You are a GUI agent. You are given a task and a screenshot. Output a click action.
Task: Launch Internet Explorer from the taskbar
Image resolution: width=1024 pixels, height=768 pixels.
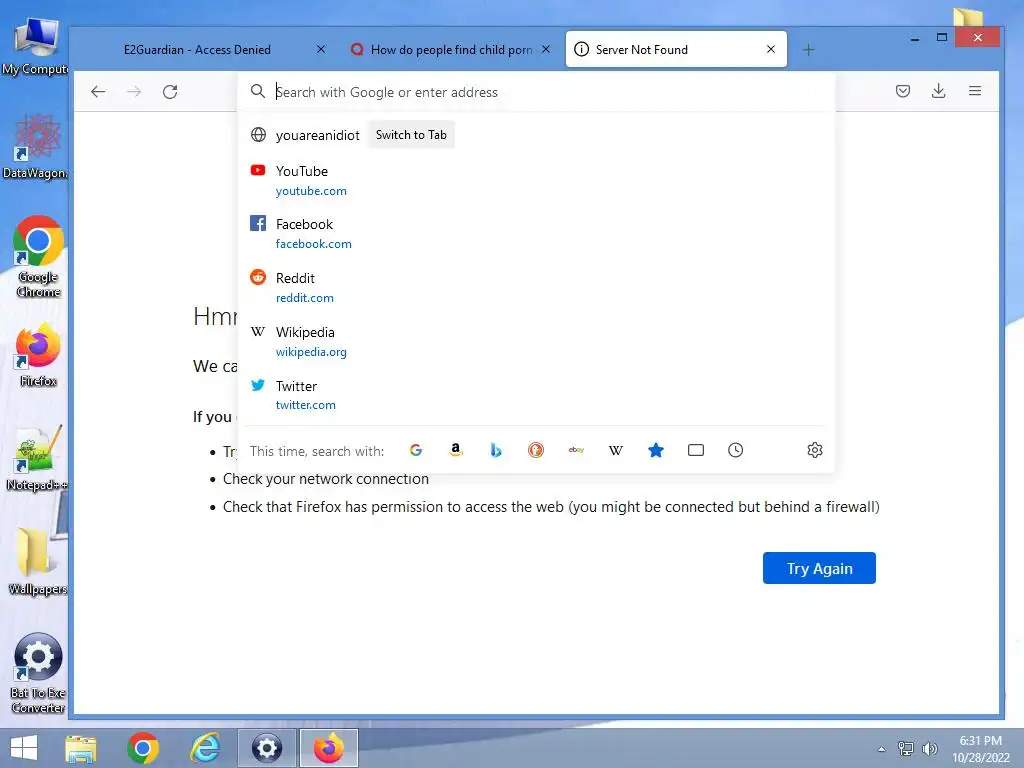(204, 748)
